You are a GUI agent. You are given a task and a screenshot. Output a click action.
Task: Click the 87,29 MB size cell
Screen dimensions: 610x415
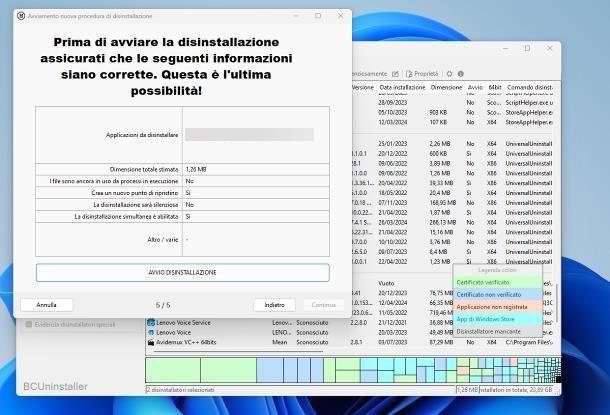441,342
